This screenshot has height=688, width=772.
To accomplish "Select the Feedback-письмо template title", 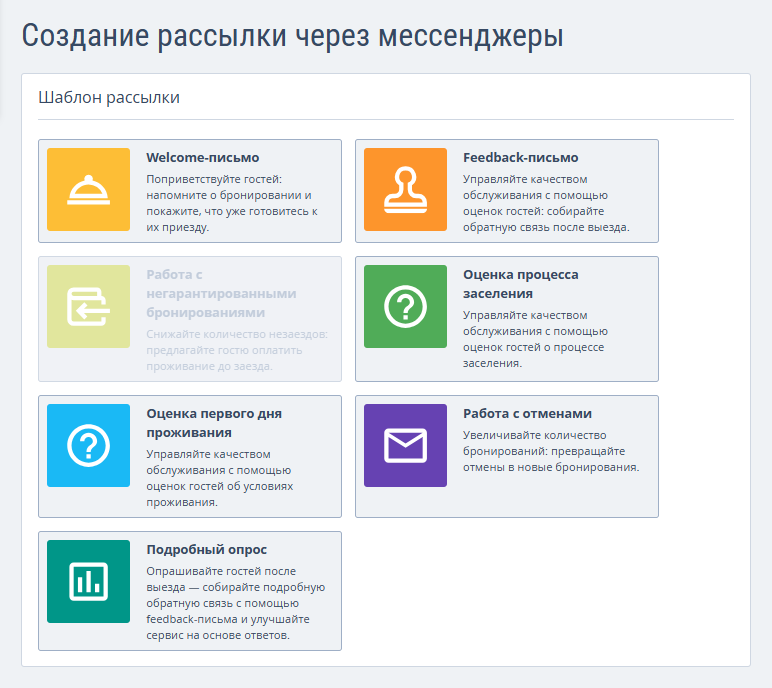I will [520, 158].
